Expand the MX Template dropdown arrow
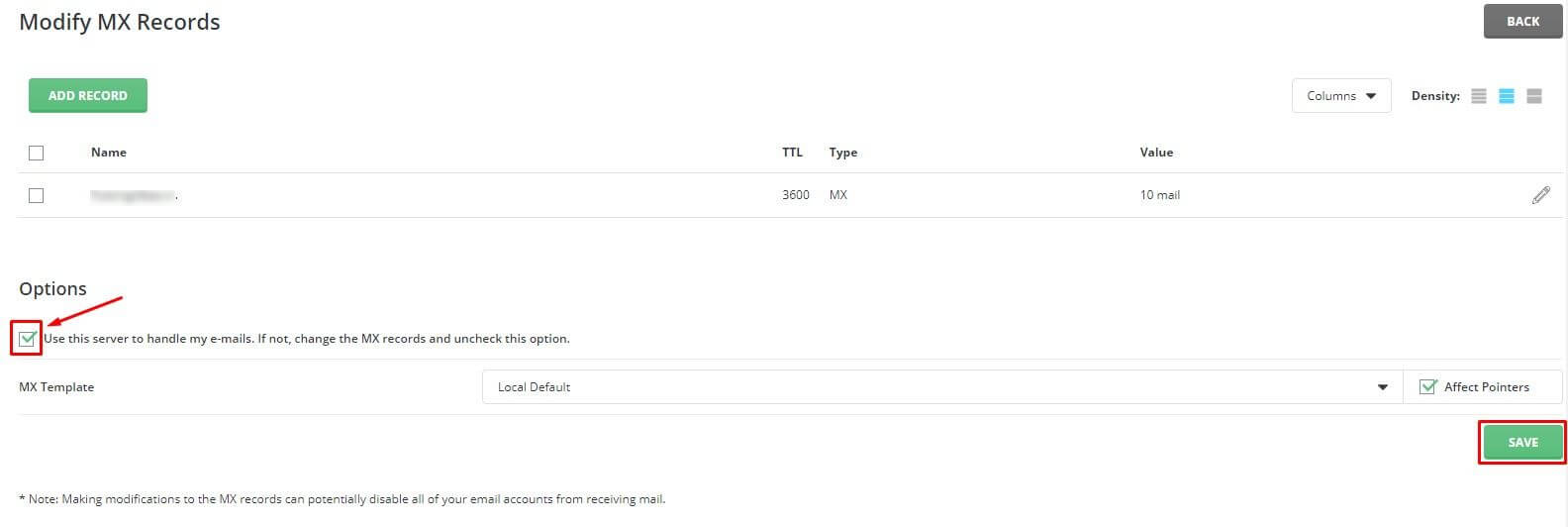Screen dimensions: 1568x527 click(1383, 387)
